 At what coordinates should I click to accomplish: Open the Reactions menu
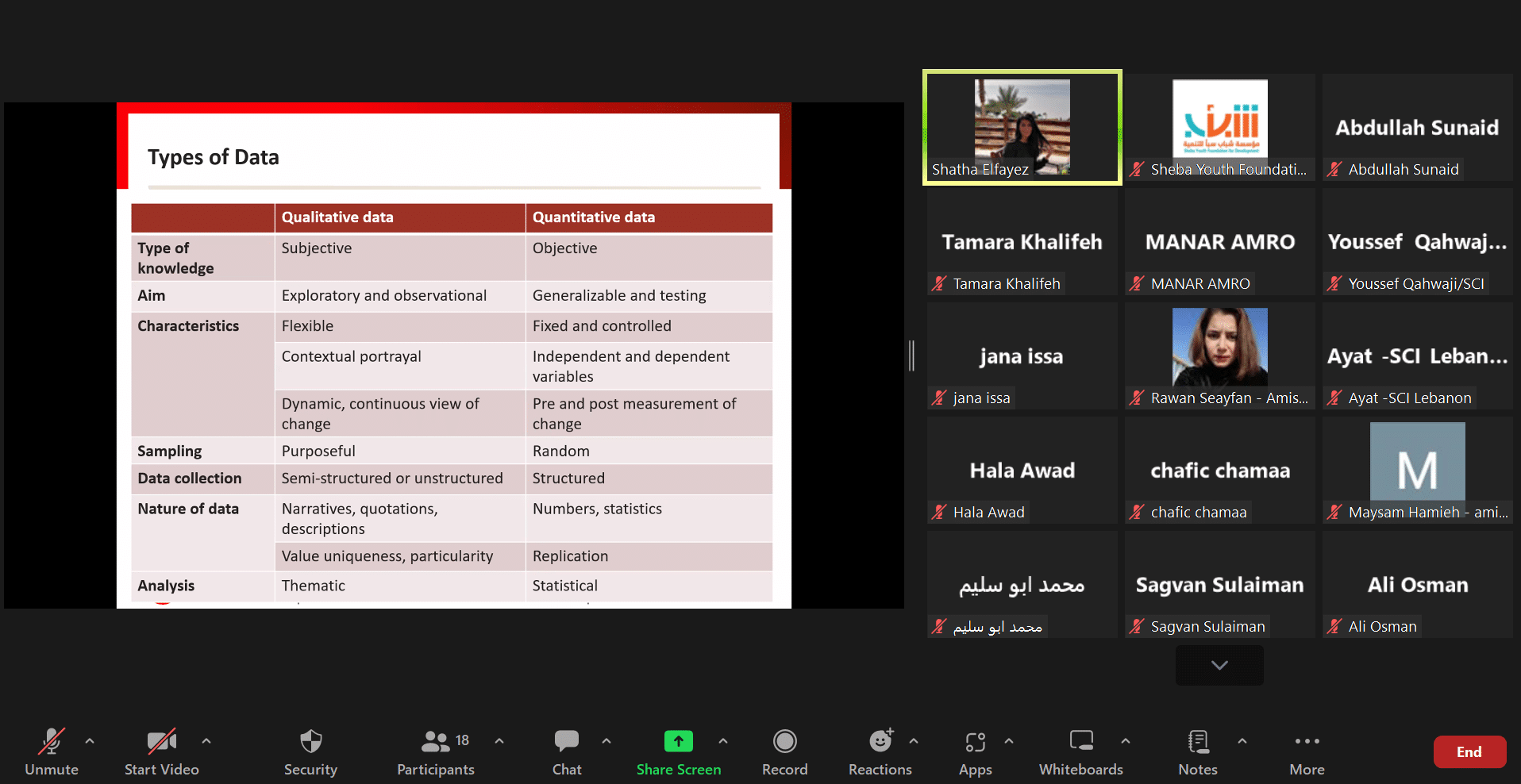click(x=880, y=752)
